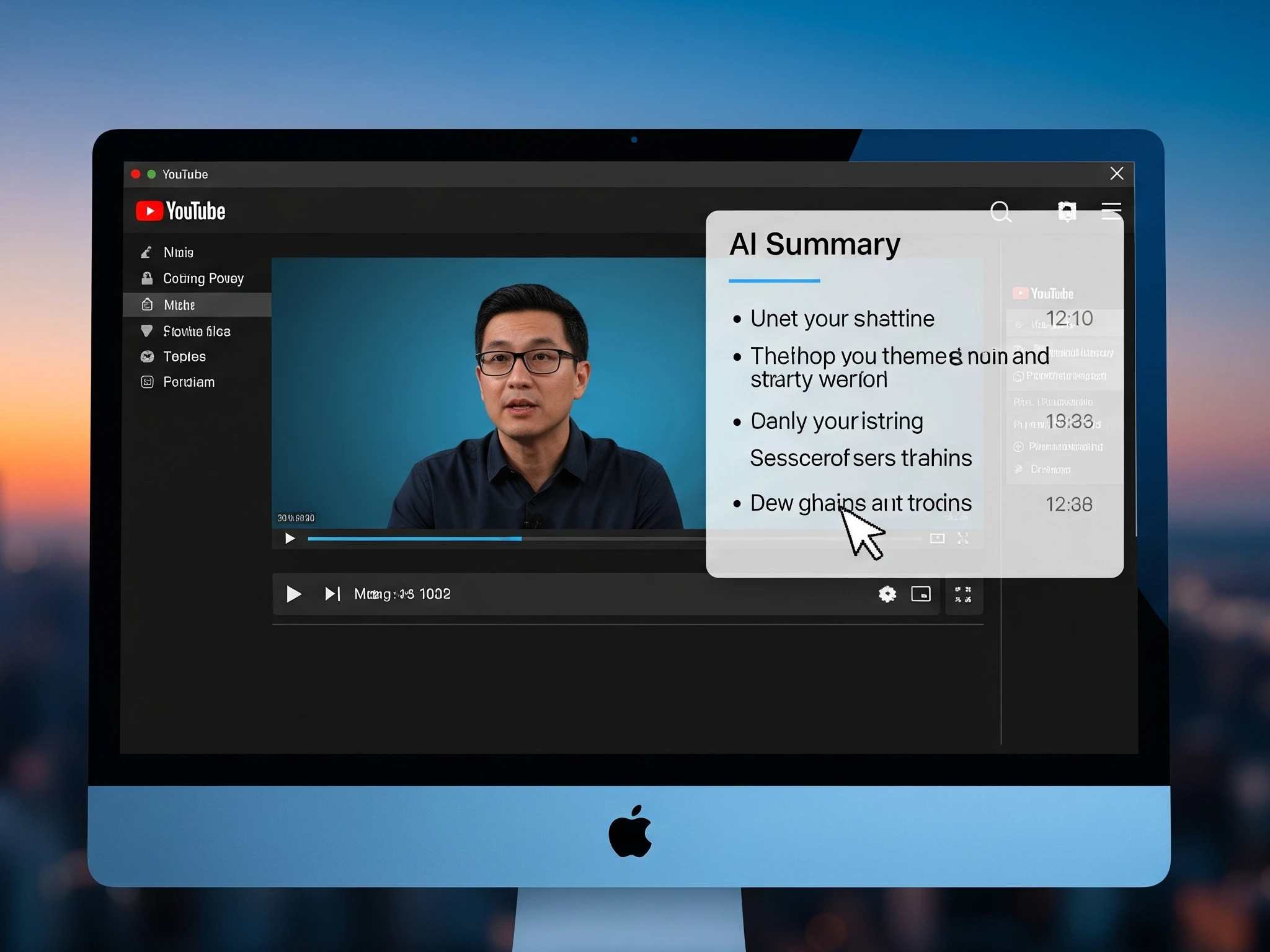Open Fiovite filea sidebar entry

(197, 332)
